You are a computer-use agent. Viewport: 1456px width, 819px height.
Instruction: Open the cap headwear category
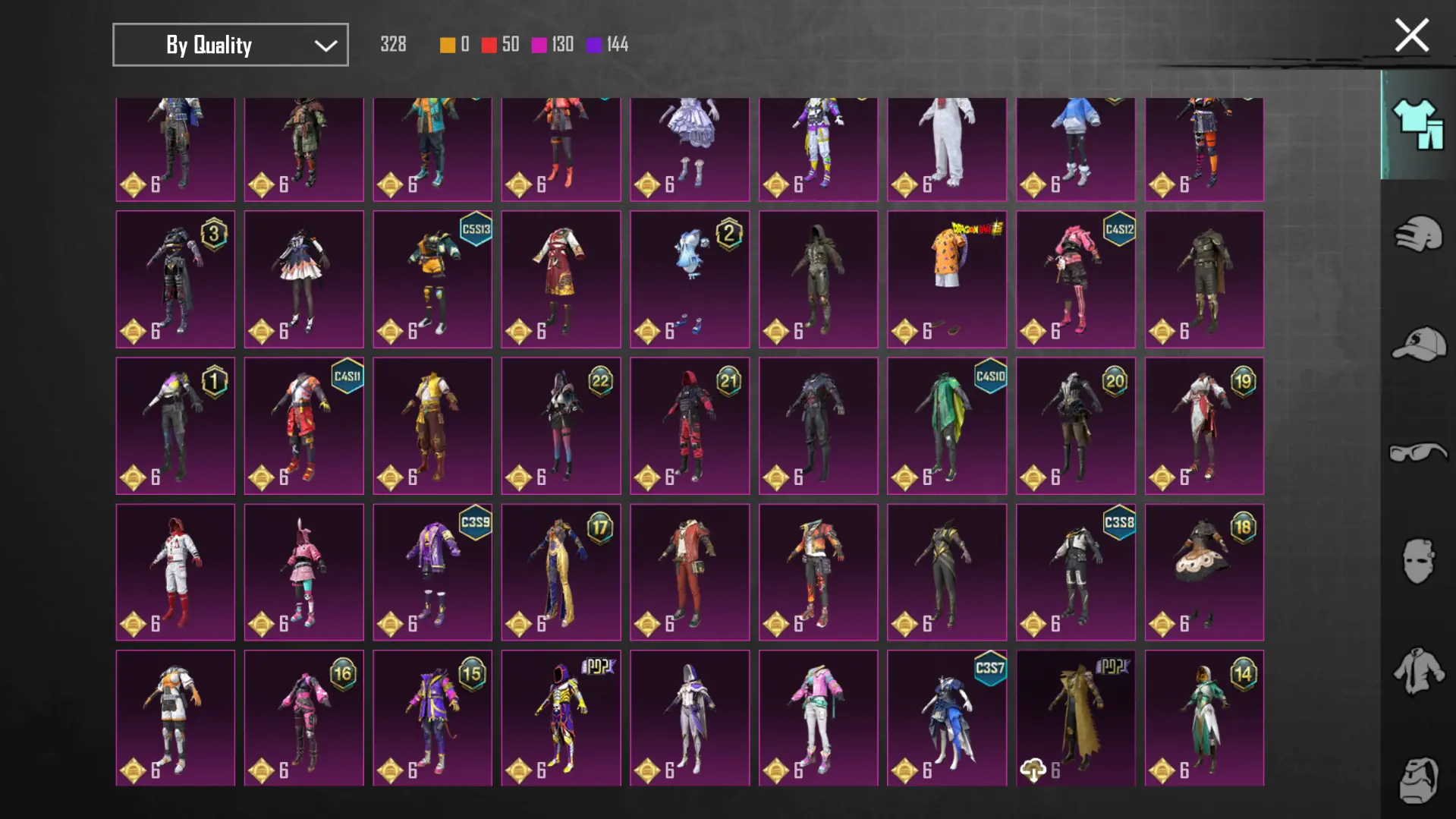tap(1417, 343)
